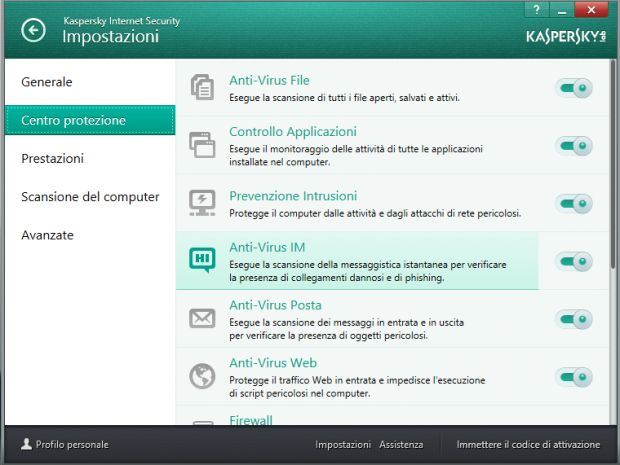Open the Anti-Virus Web settings link
620x465 pixels.
coord(273,363)
